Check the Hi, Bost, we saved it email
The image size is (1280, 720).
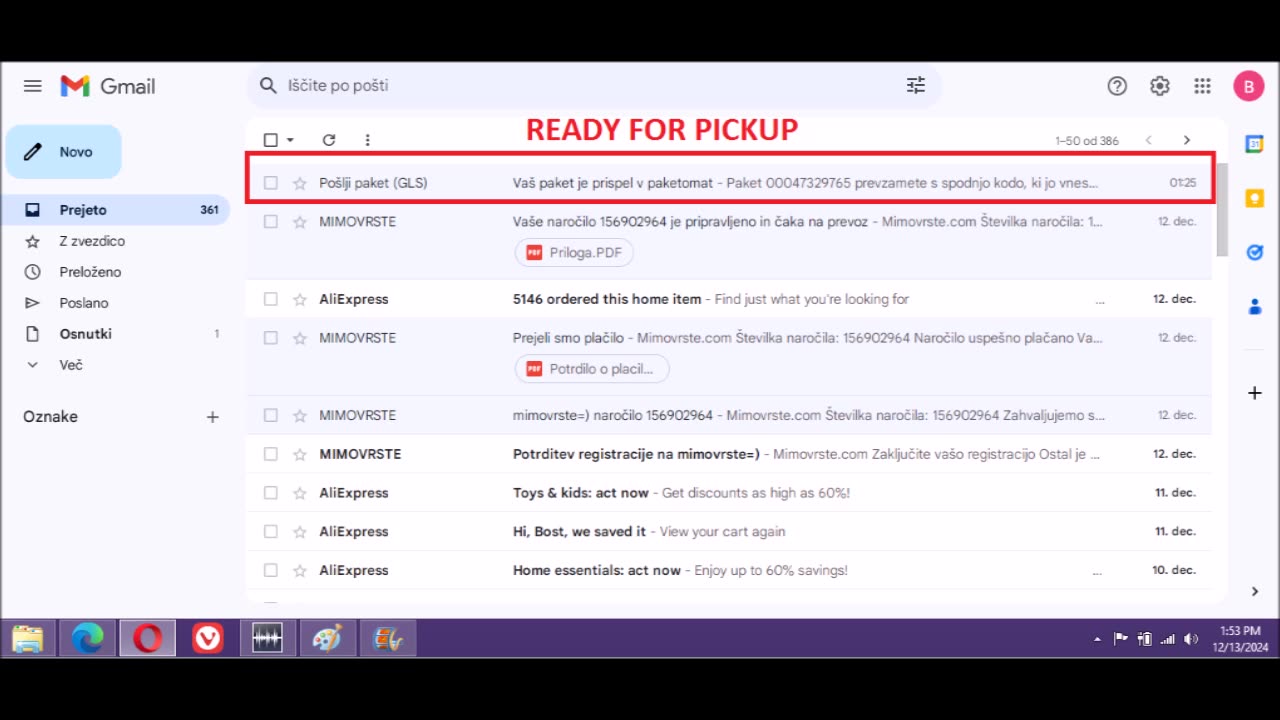tap(271, 532)
